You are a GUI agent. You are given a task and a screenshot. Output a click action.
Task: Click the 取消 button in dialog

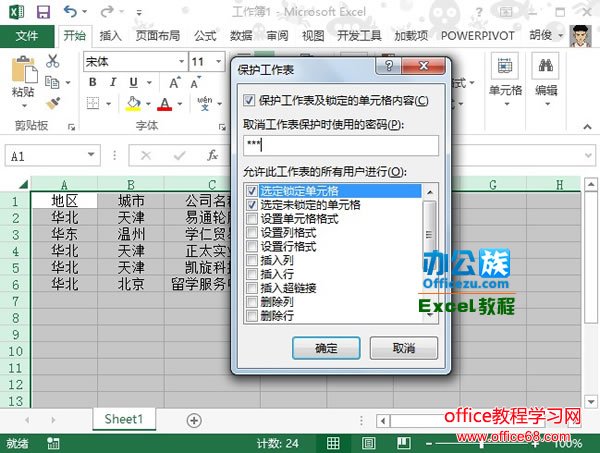(404, 348)
